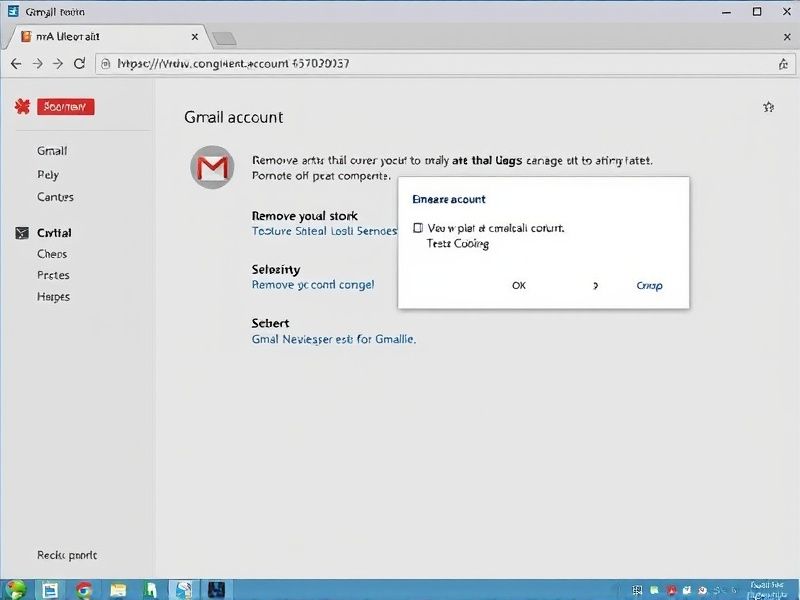Open Gmall in the sidebar

click(52, 151)
